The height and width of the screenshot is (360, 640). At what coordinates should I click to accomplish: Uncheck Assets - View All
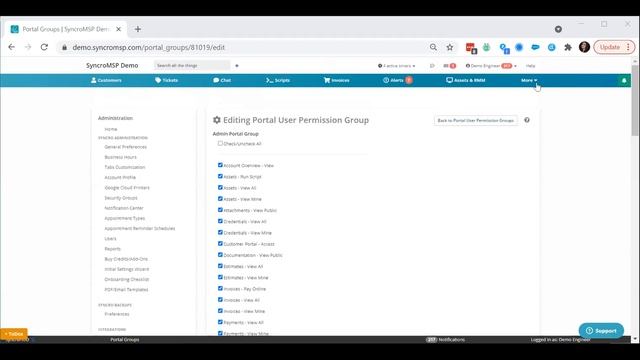click(220, 187)
